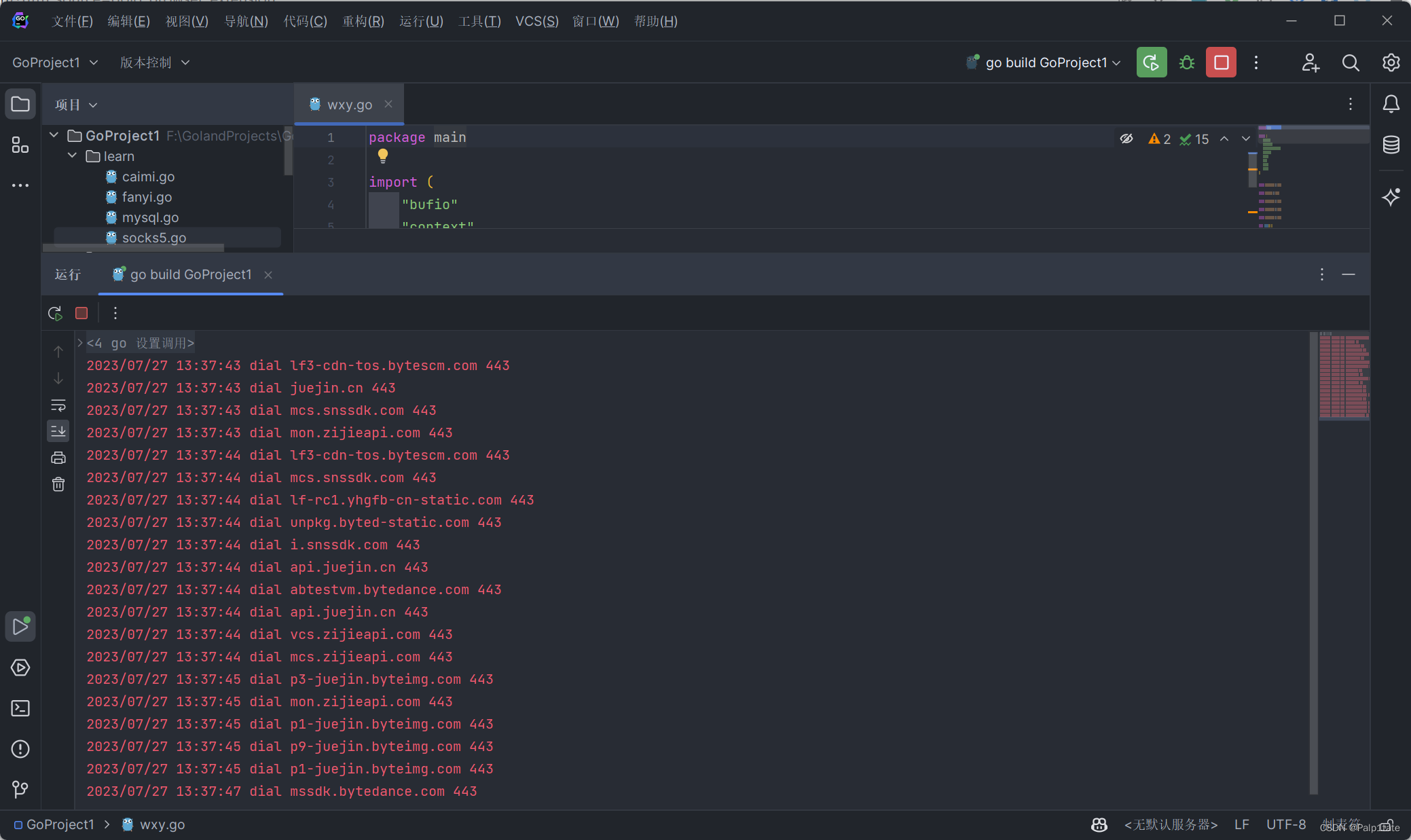Toggle soft-wrap in the run console
The height and width of the screenshot is (840, 1411).
[58, 405]
